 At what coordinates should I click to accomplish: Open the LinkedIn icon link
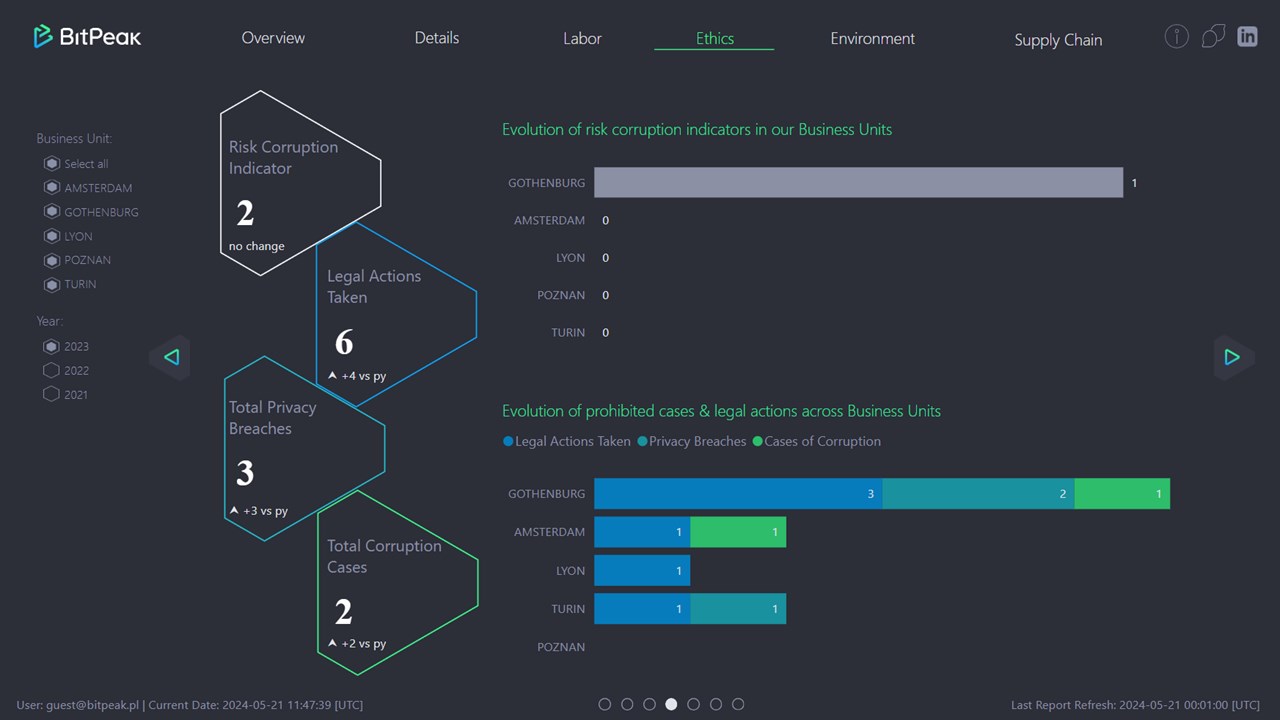1247,37
